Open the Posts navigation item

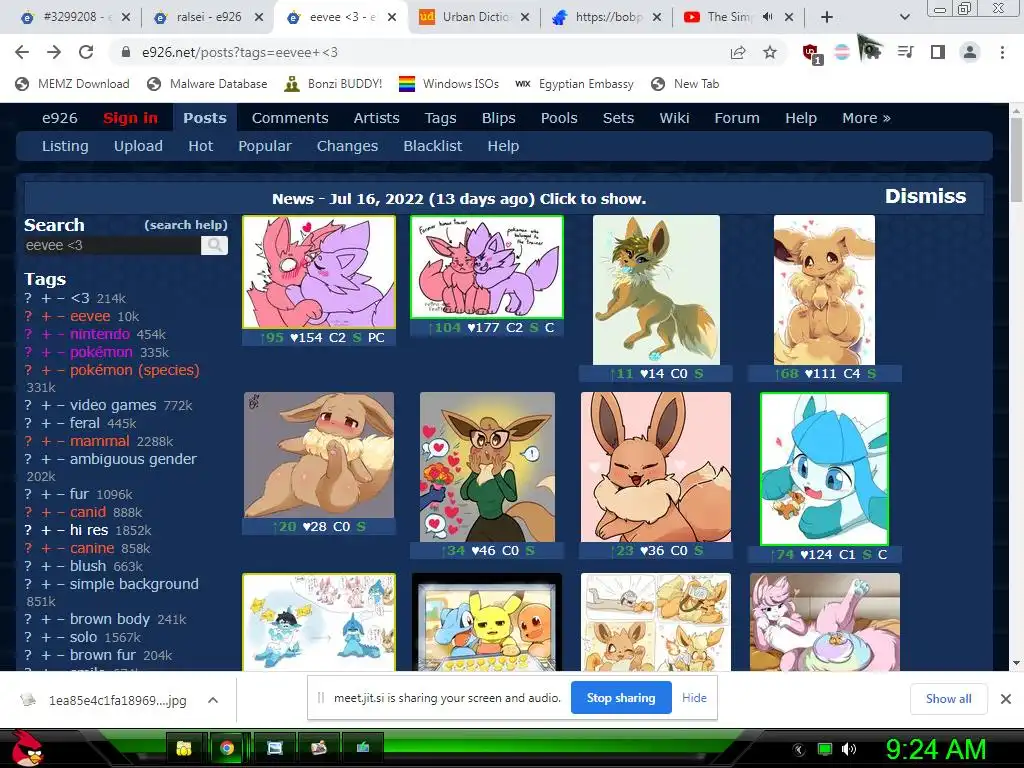click(204, 118)
